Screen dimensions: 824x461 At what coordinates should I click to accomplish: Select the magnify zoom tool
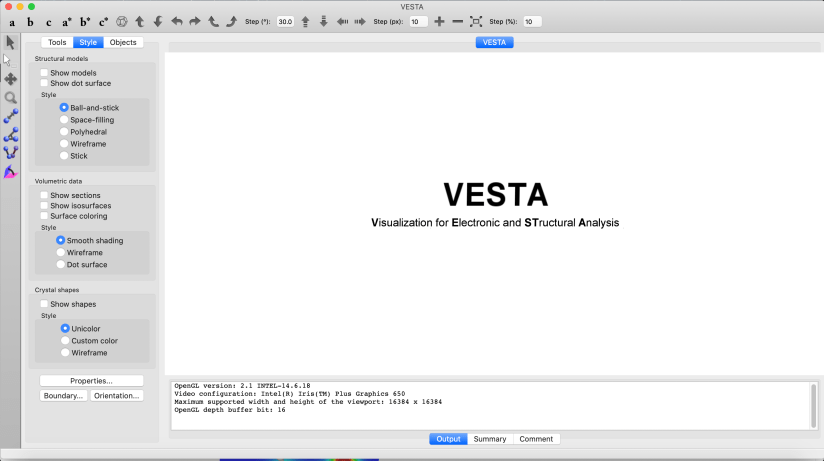(x=11, y=98)
